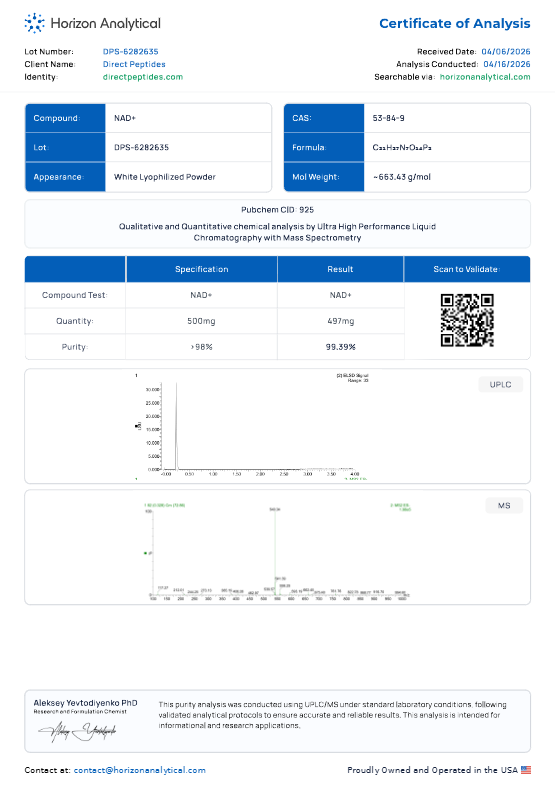Select the MS label badge

pos(504,506)
